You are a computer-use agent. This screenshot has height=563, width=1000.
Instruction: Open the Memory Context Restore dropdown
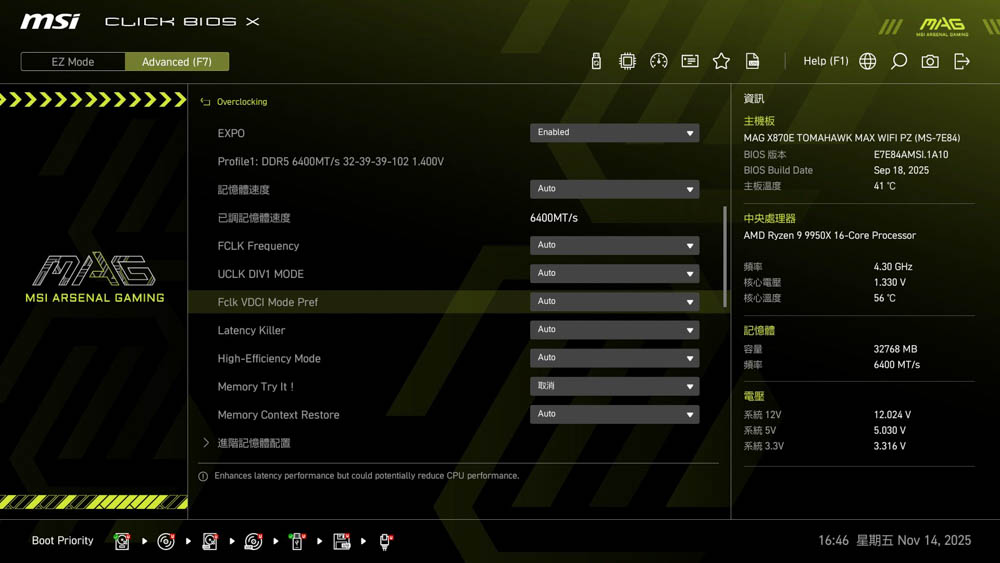point(614,414)
